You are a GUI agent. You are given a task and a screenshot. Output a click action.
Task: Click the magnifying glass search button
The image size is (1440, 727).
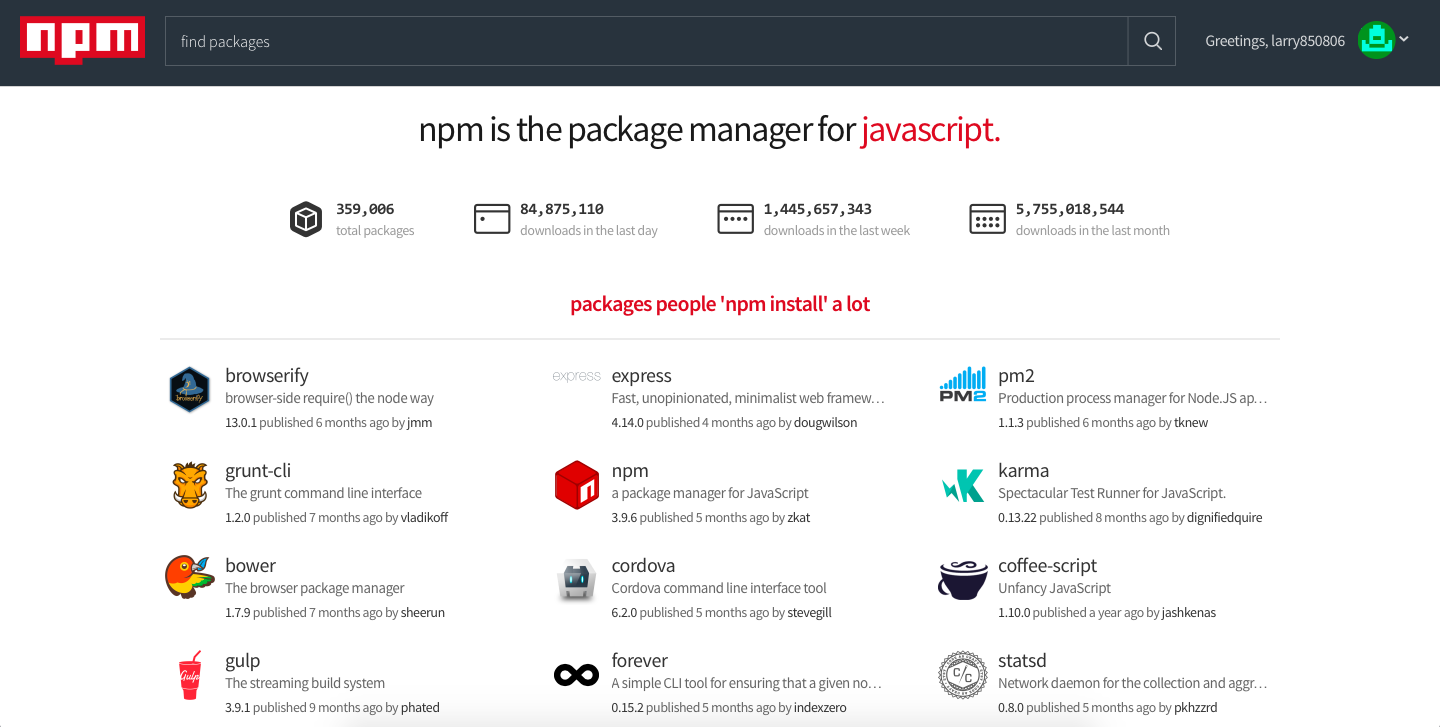(1152, 41)
